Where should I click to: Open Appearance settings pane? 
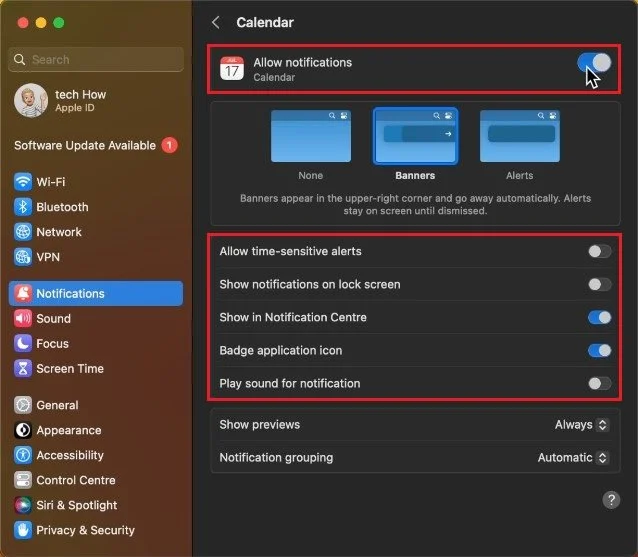click(x=96, y=430)
